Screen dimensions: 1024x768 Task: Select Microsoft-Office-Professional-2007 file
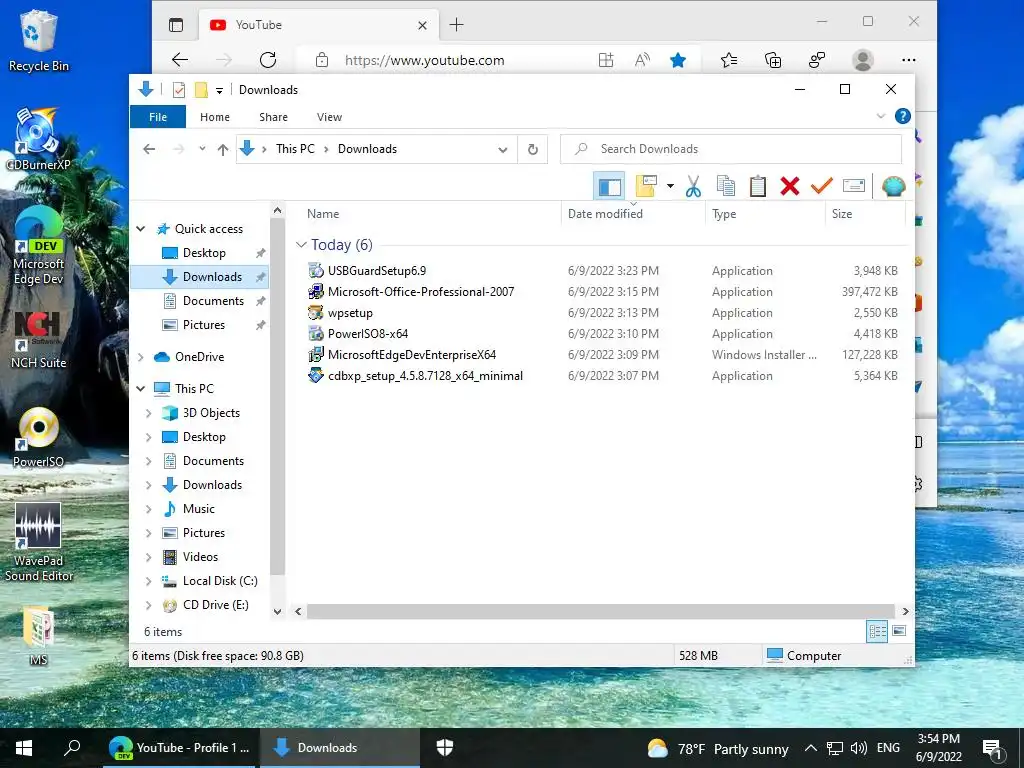(421, 292)
